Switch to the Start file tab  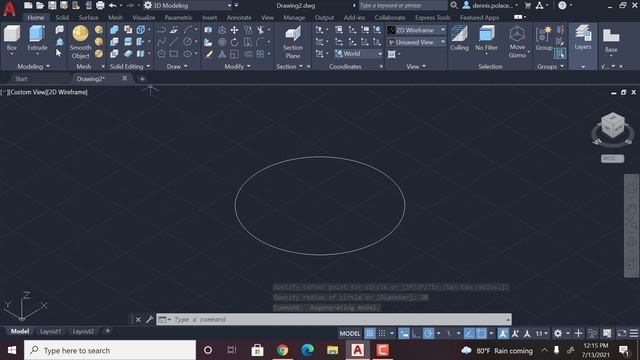[x=21, y=79]
